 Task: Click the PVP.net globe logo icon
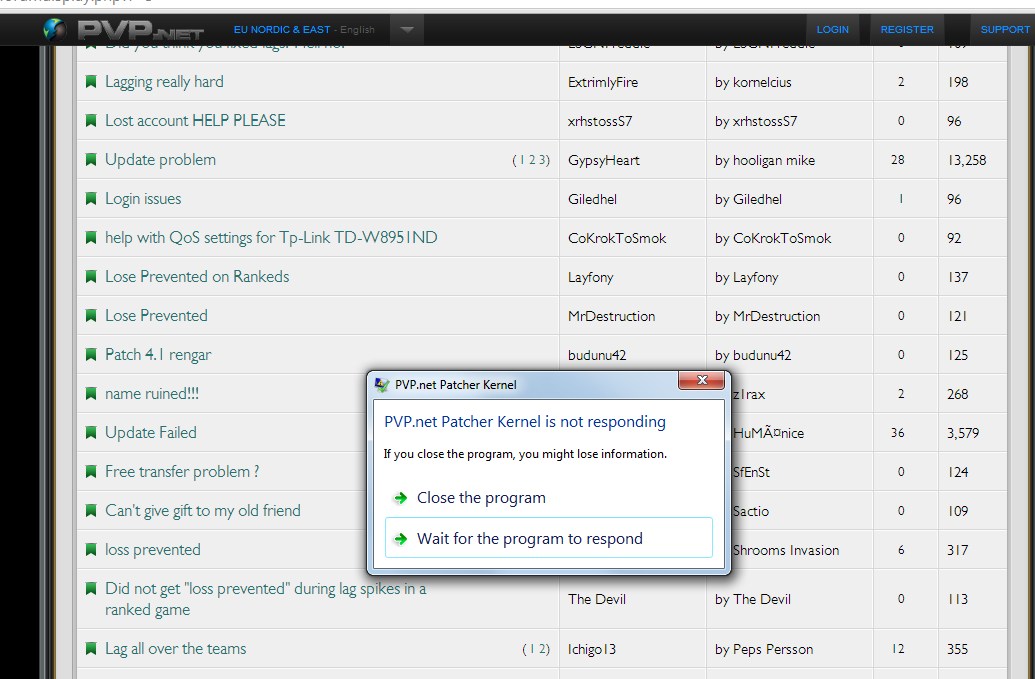[55, 30]
